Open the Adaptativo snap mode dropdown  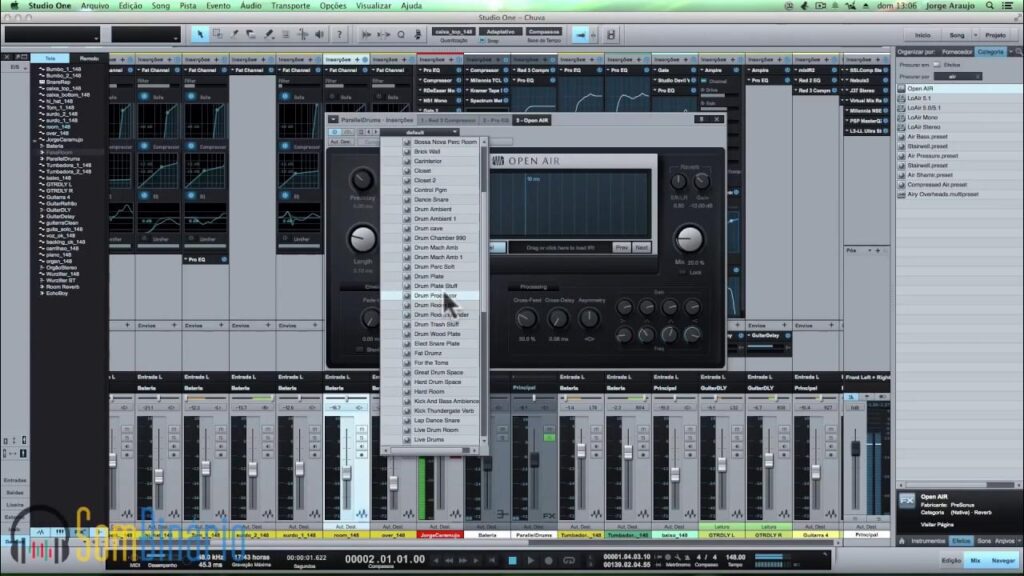[x=501, y=31]
